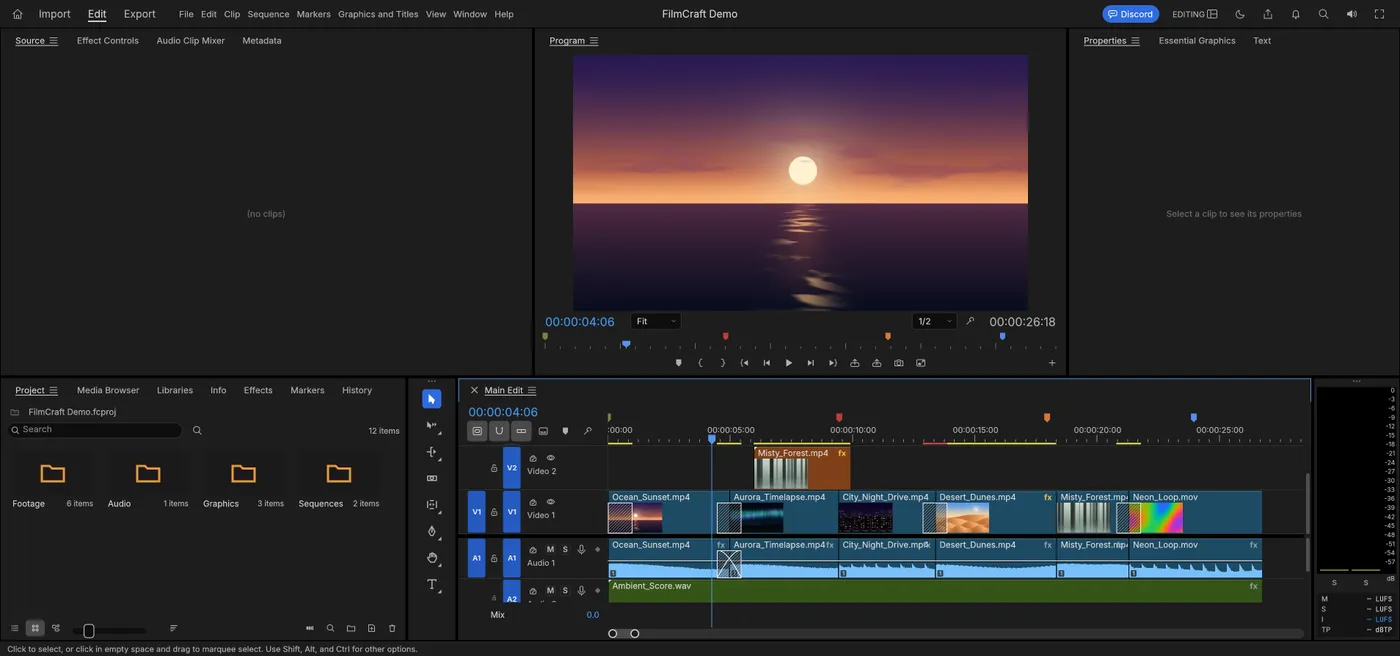
Task: Click the share icon in top bar
Action: [x=1267, y=14]
